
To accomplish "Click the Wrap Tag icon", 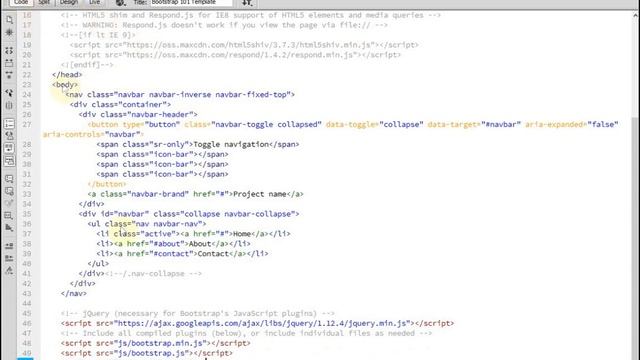I will [x=9, y=203].
